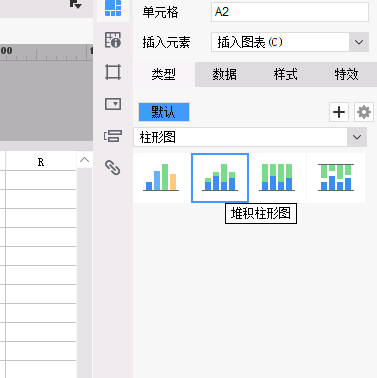Click the 单元格 A2 input field
Screen dimensions: 377x378
point(290,12)
